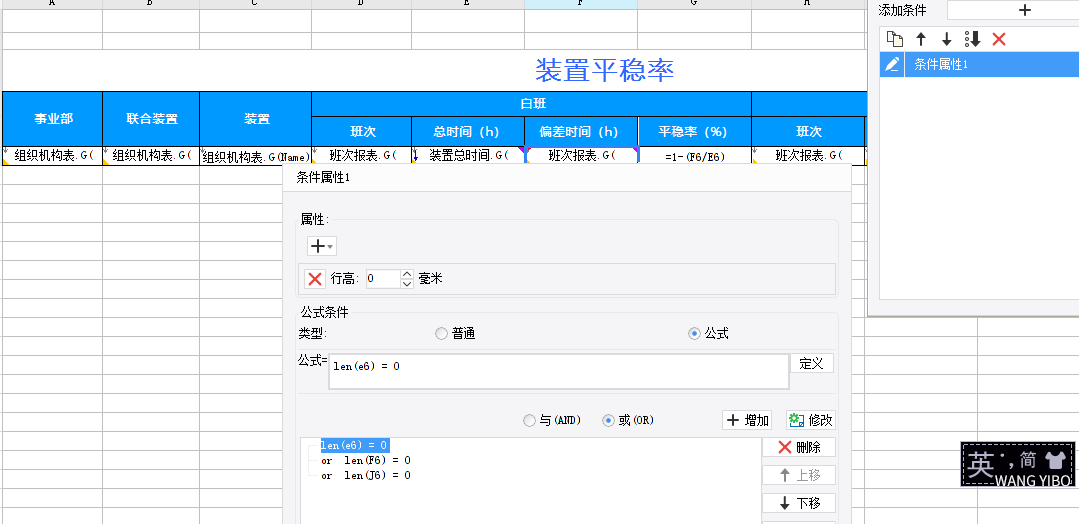Click the 总时间（h） header cell
This screenshot has width=1079, height=524.
(468, 132)
